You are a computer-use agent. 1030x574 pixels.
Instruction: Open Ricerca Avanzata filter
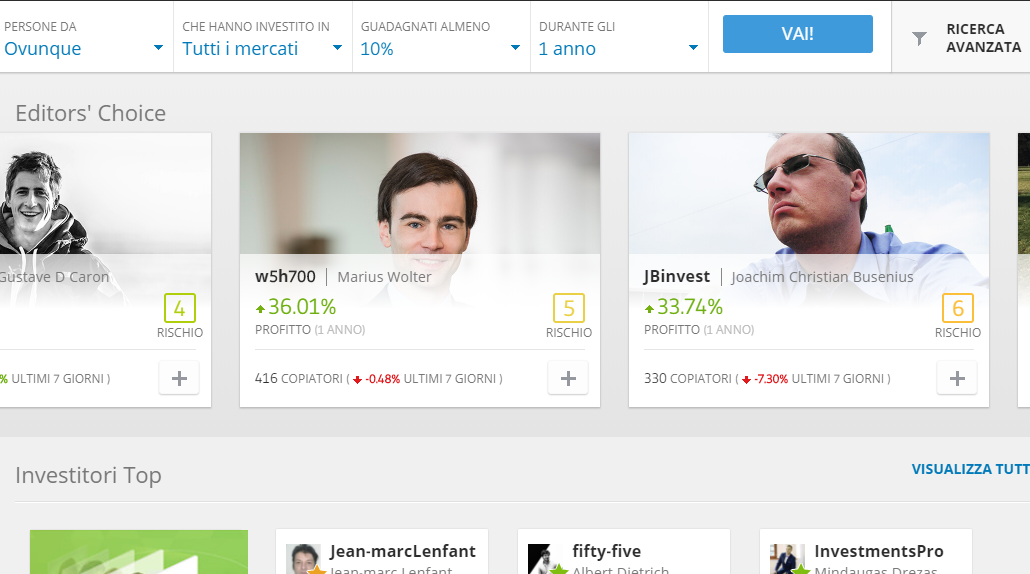[x=961, y=37]
